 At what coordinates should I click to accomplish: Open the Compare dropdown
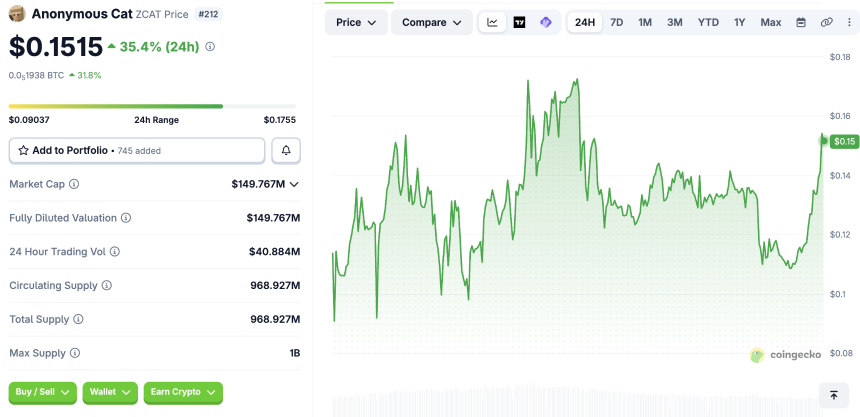[432, 22]
